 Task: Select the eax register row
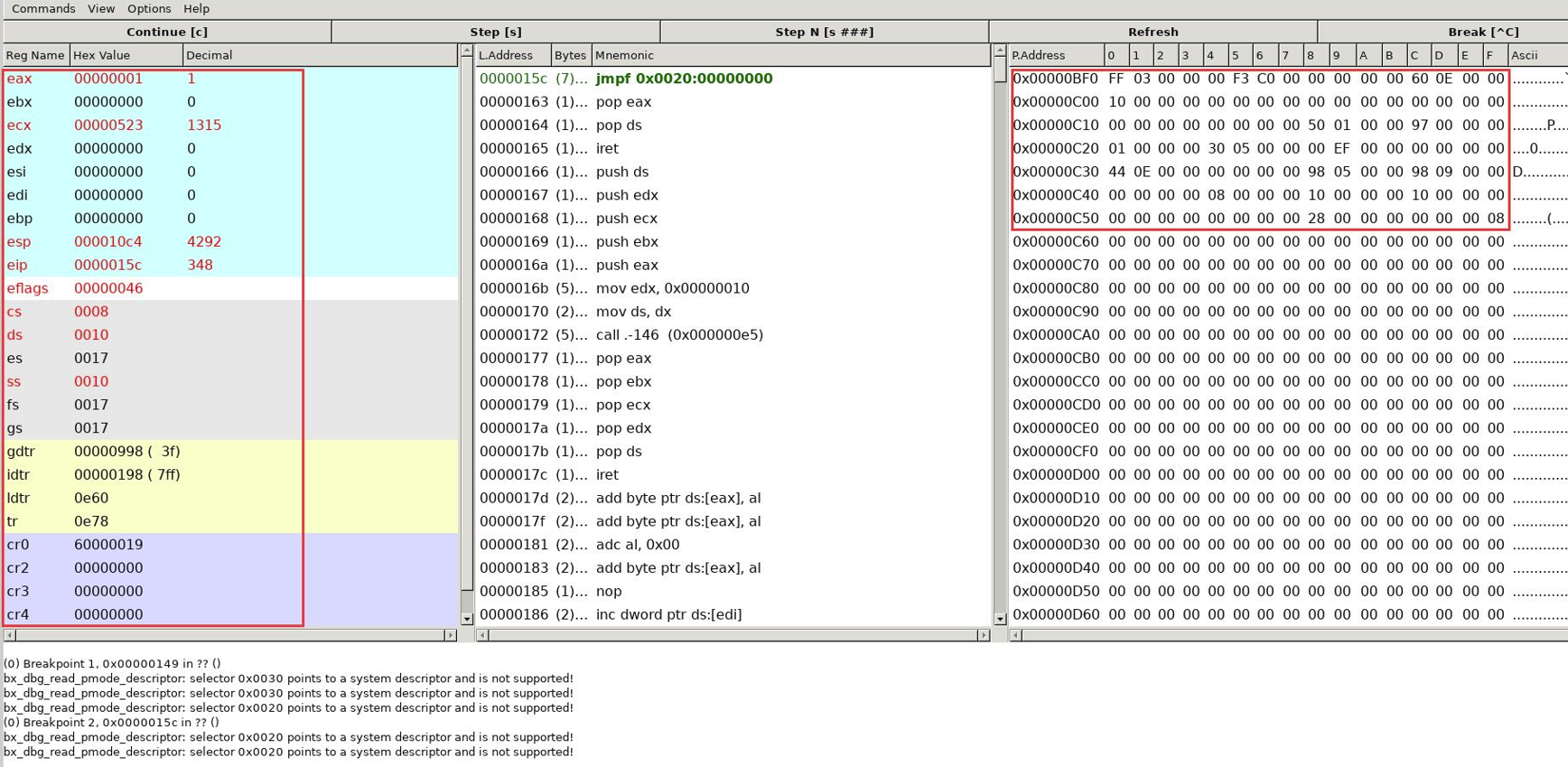pyautogui.click(x=230, y=79)
